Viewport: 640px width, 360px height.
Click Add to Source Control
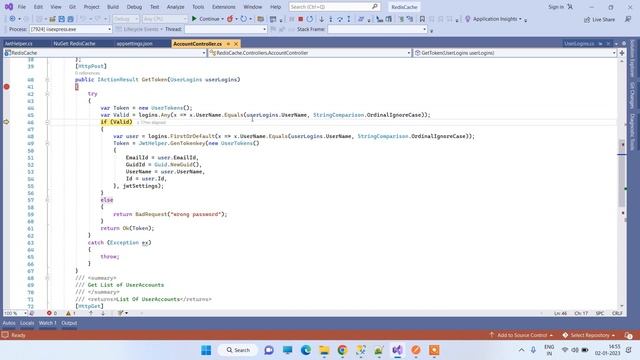522,335
